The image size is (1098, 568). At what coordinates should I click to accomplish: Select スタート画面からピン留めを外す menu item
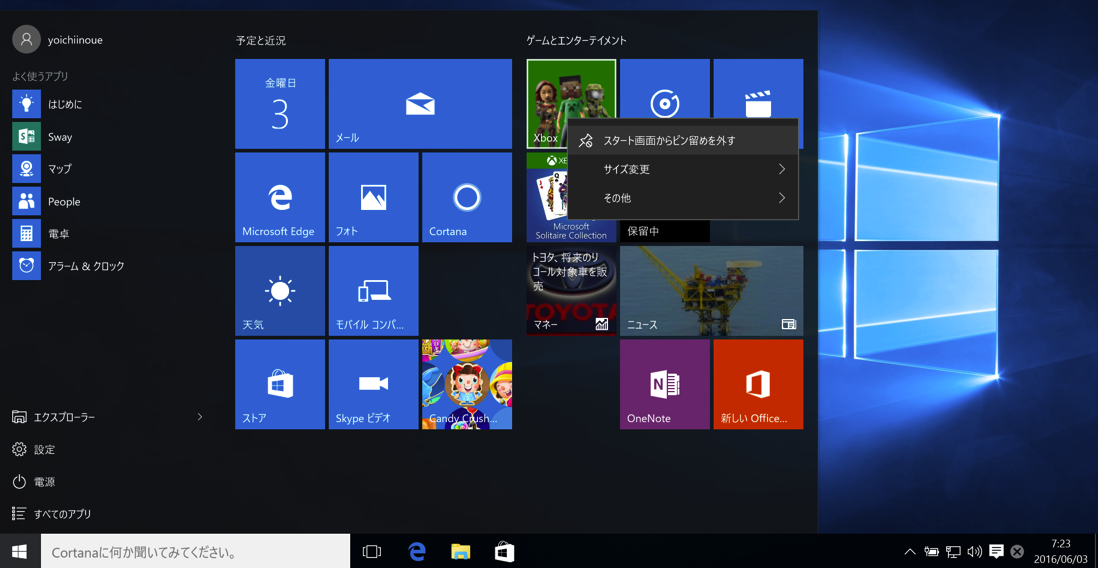pos(683,140)
